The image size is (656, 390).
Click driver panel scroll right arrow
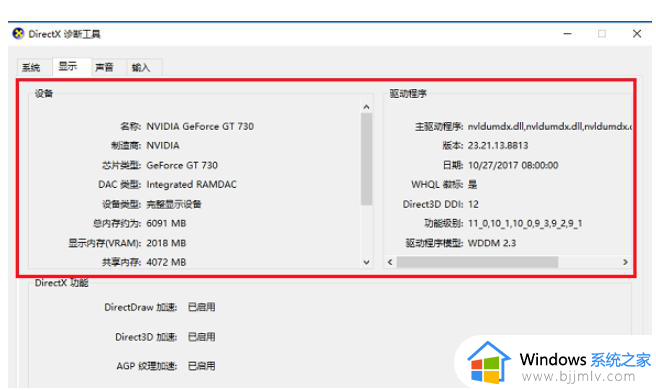[625, 262]
